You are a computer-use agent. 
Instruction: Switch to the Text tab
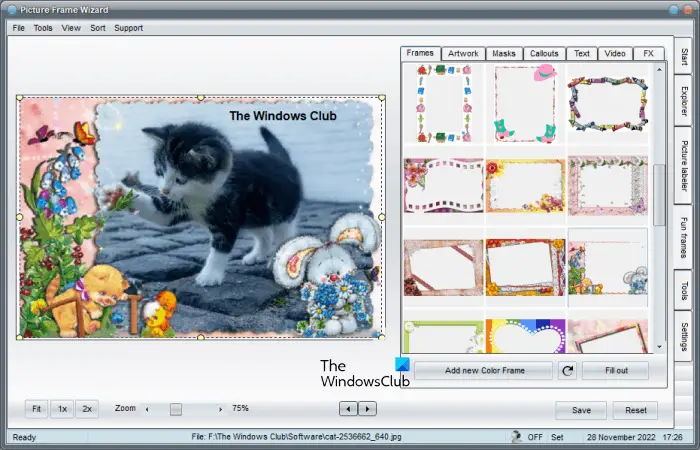point(581,53)
